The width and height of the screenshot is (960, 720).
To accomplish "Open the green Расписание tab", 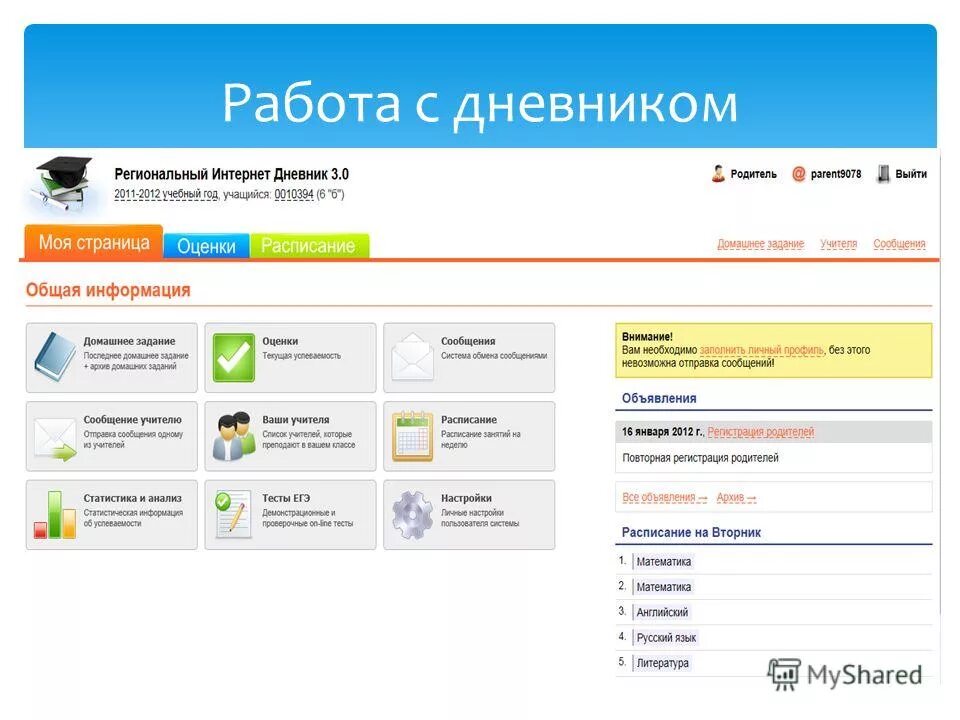I will [309, 246].
